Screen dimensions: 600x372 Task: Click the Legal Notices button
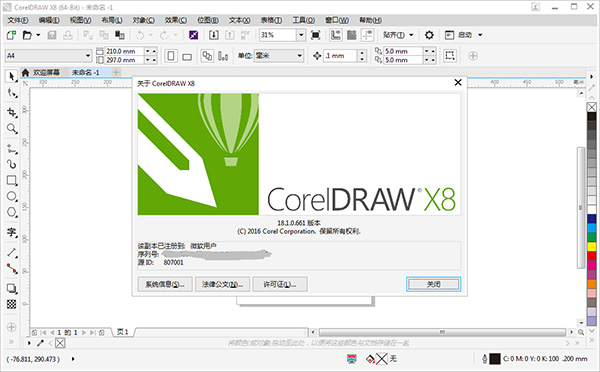pyautogui.click(x=222, y=284)
